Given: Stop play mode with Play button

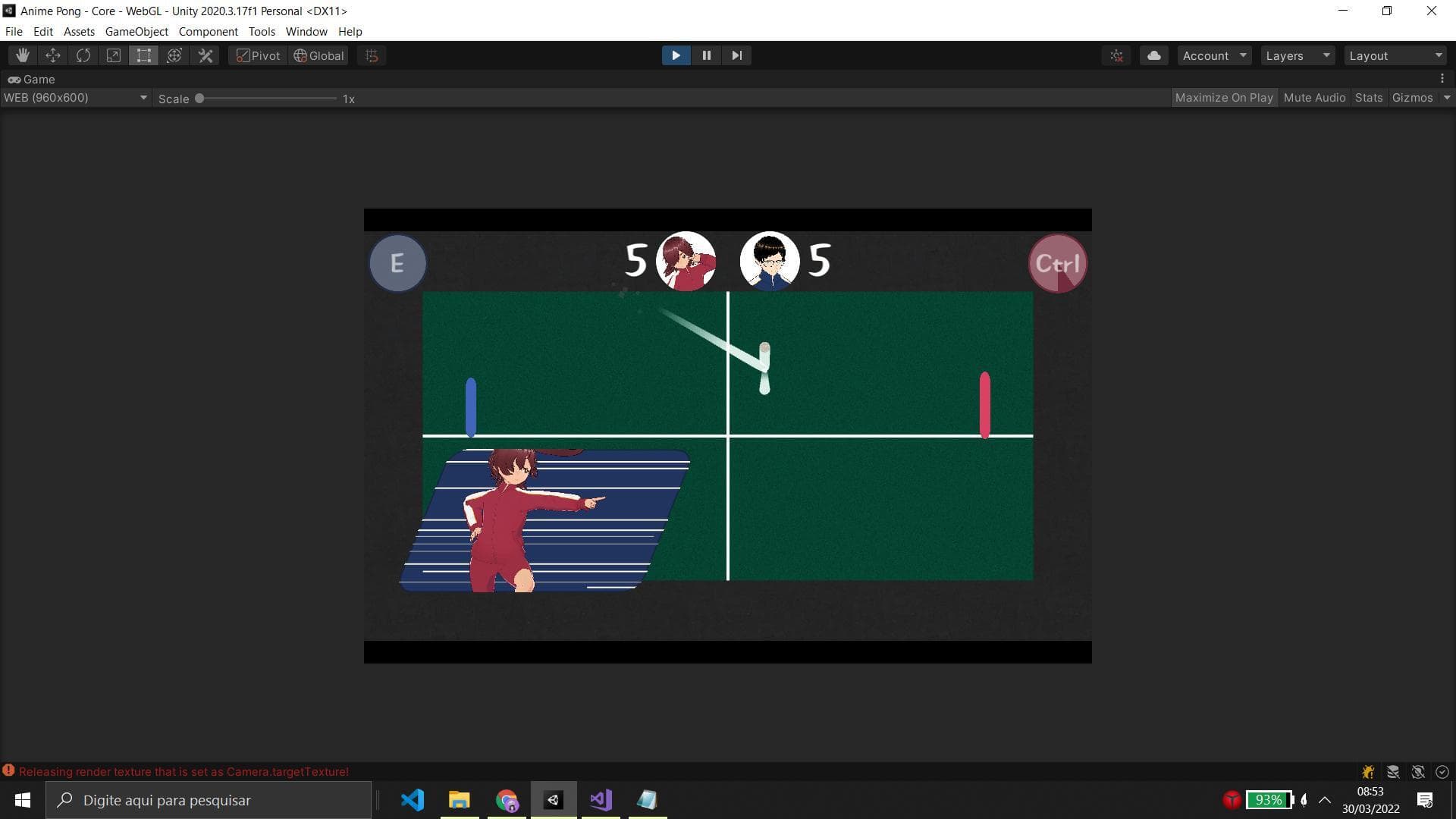Looking at the screenshot, I should point(676,55).
